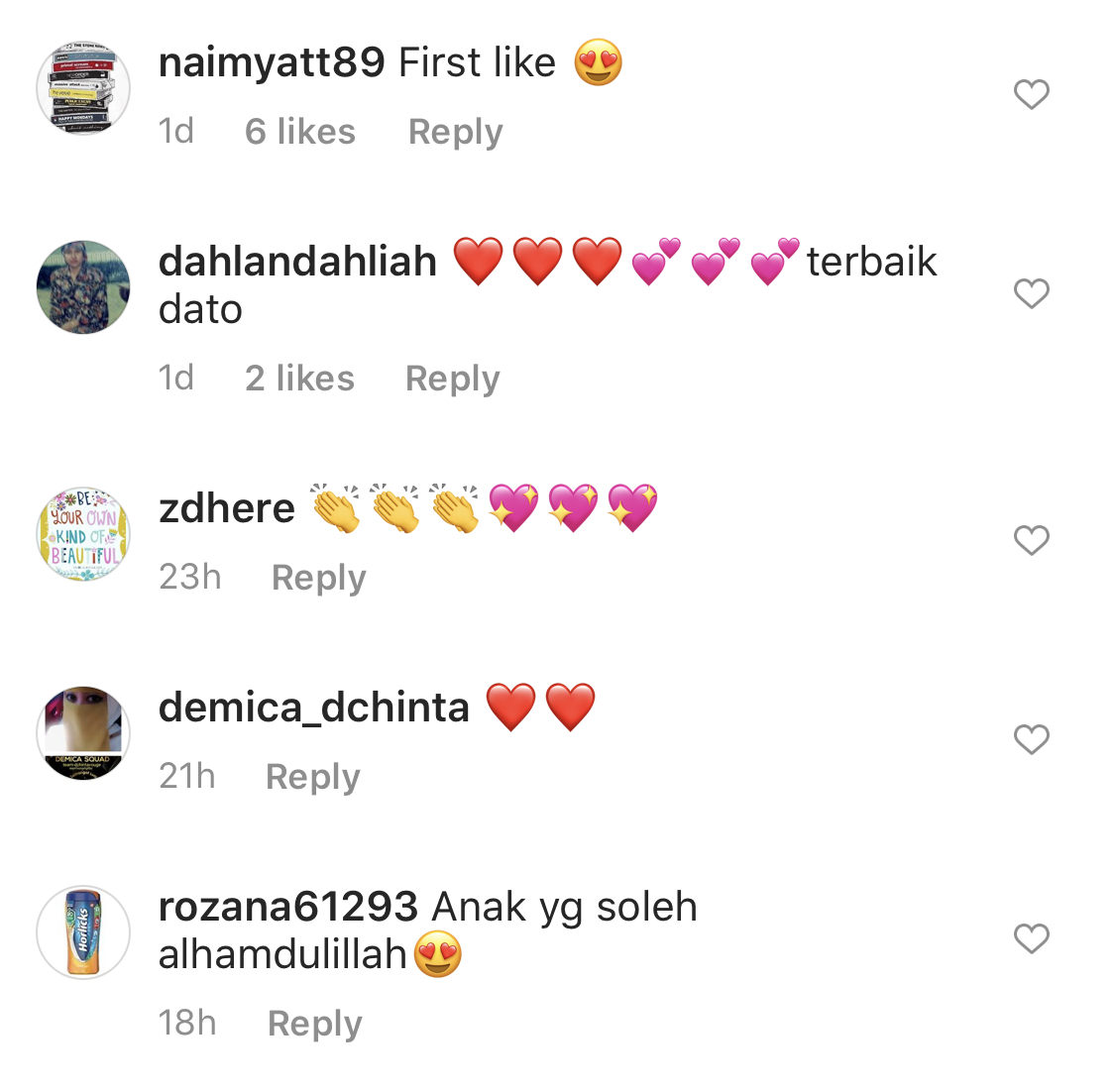Image resolution: width=1115 pixels, height=1092 pixels.
Task: View the 2 likes on dahlandahliah's comment
Action: click(299, 379)
